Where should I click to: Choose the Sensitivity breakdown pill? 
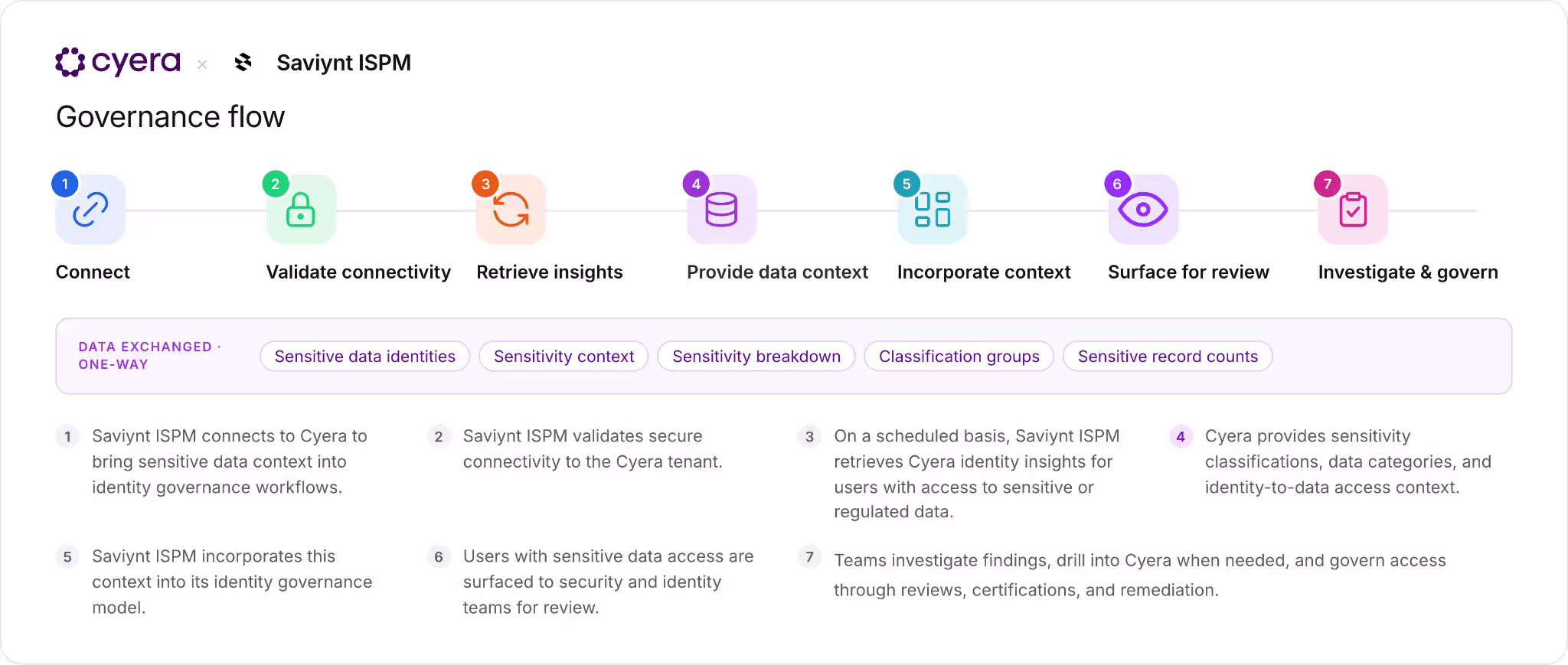[x=756, y=357]
